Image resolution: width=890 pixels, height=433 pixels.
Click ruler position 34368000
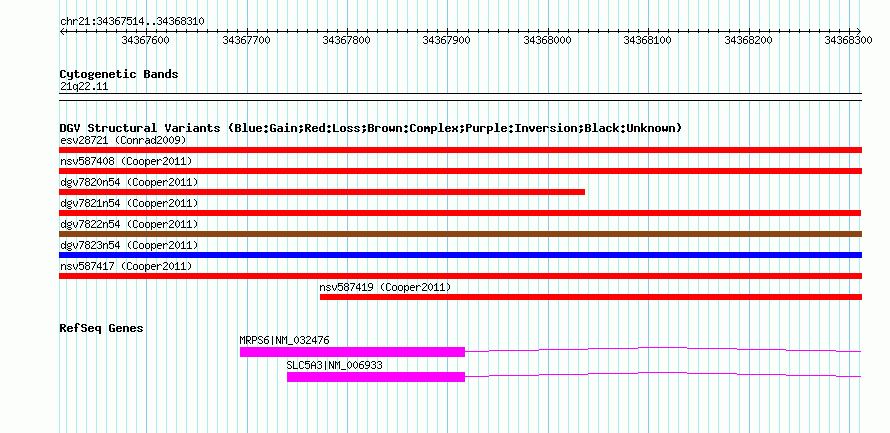click(547, 40)
